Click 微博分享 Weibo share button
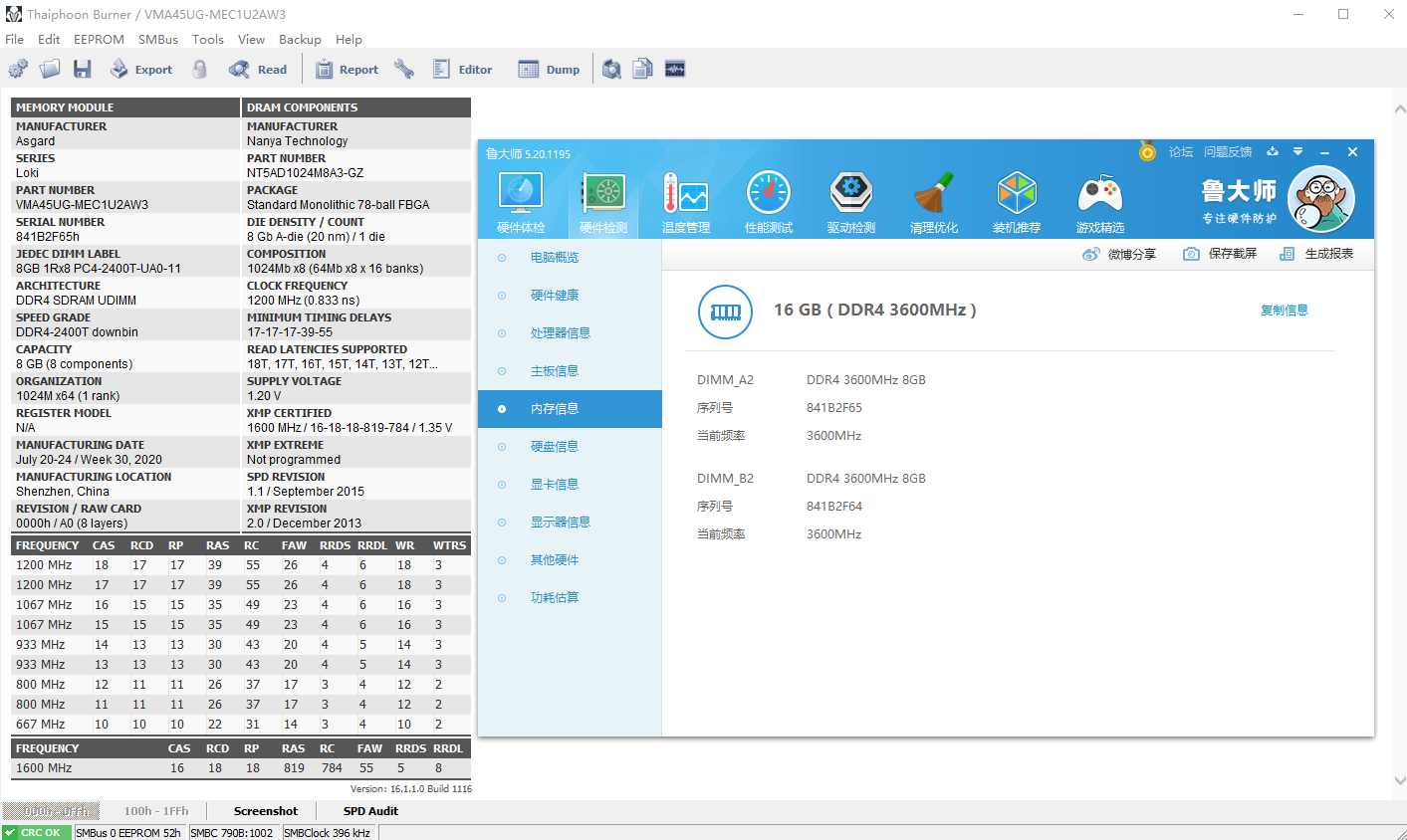 (1119, 254)
